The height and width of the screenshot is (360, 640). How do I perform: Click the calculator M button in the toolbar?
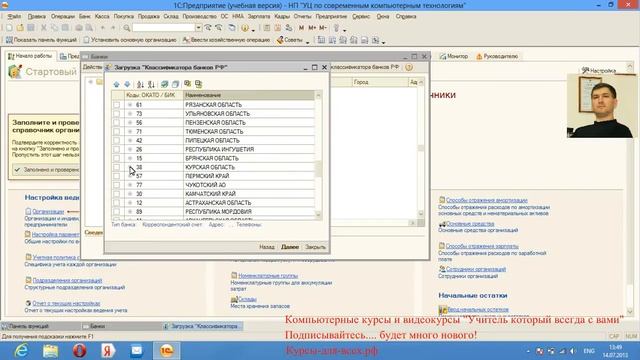[301, 28]
